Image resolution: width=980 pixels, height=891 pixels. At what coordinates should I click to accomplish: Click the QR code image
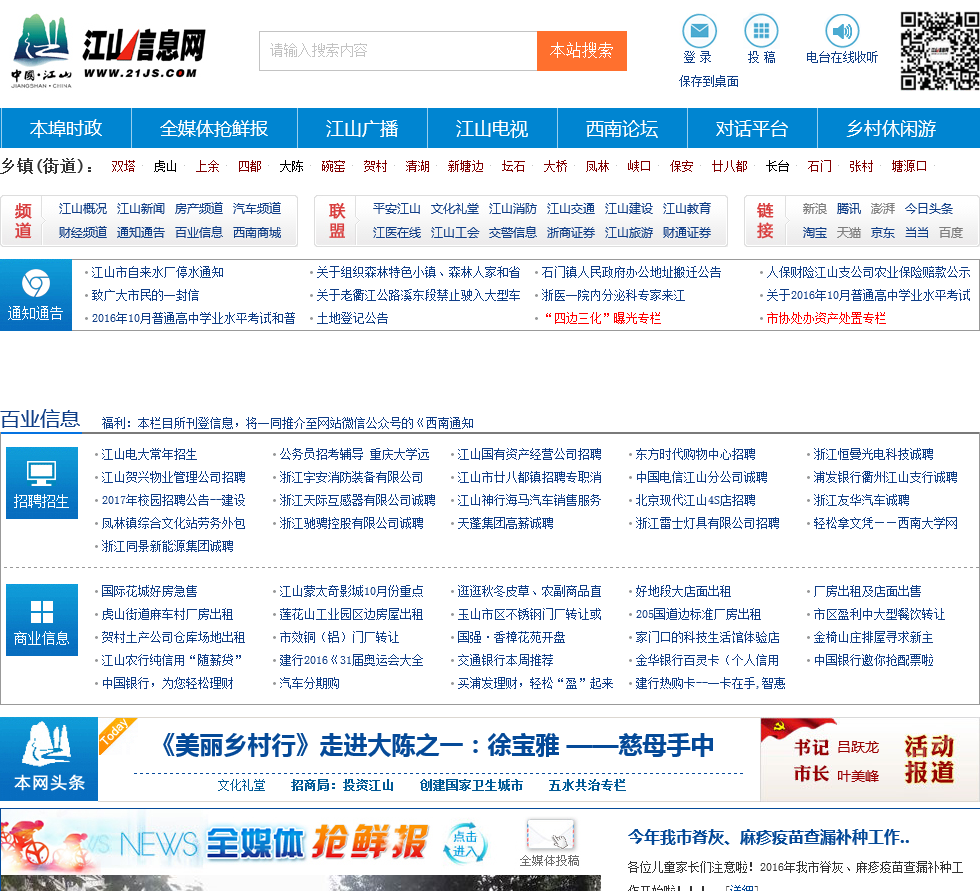940,51
